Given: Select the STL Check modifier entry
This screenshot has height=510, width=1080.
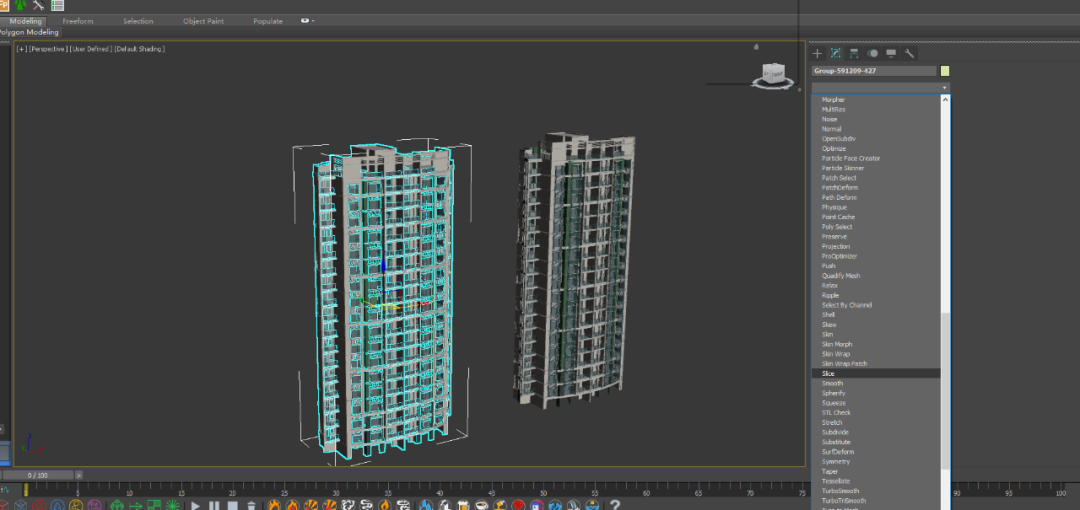Looking at the screenshot, I should (x=836, y=413).
